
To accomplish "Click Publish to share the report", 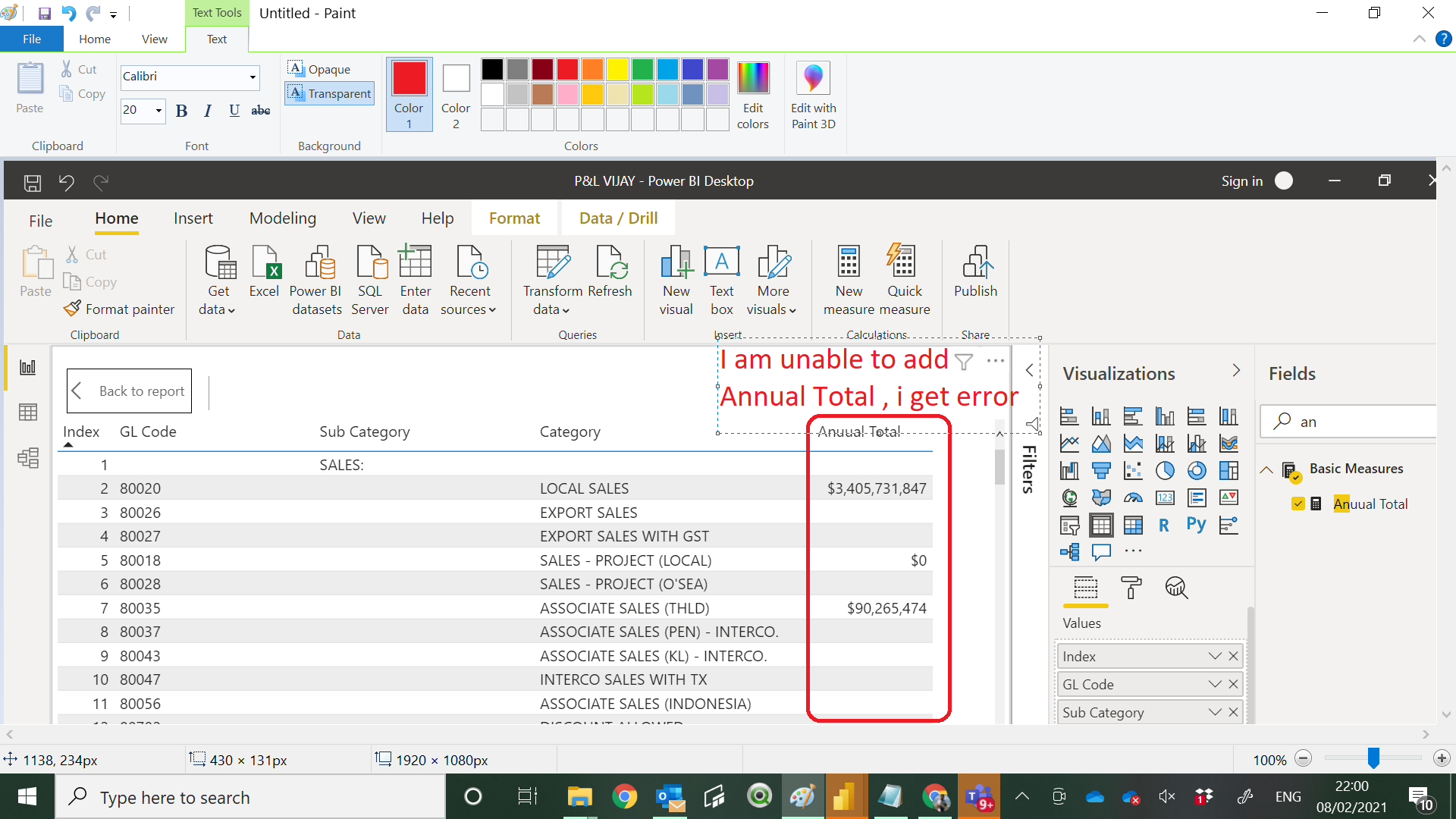I will coord(975,279).
